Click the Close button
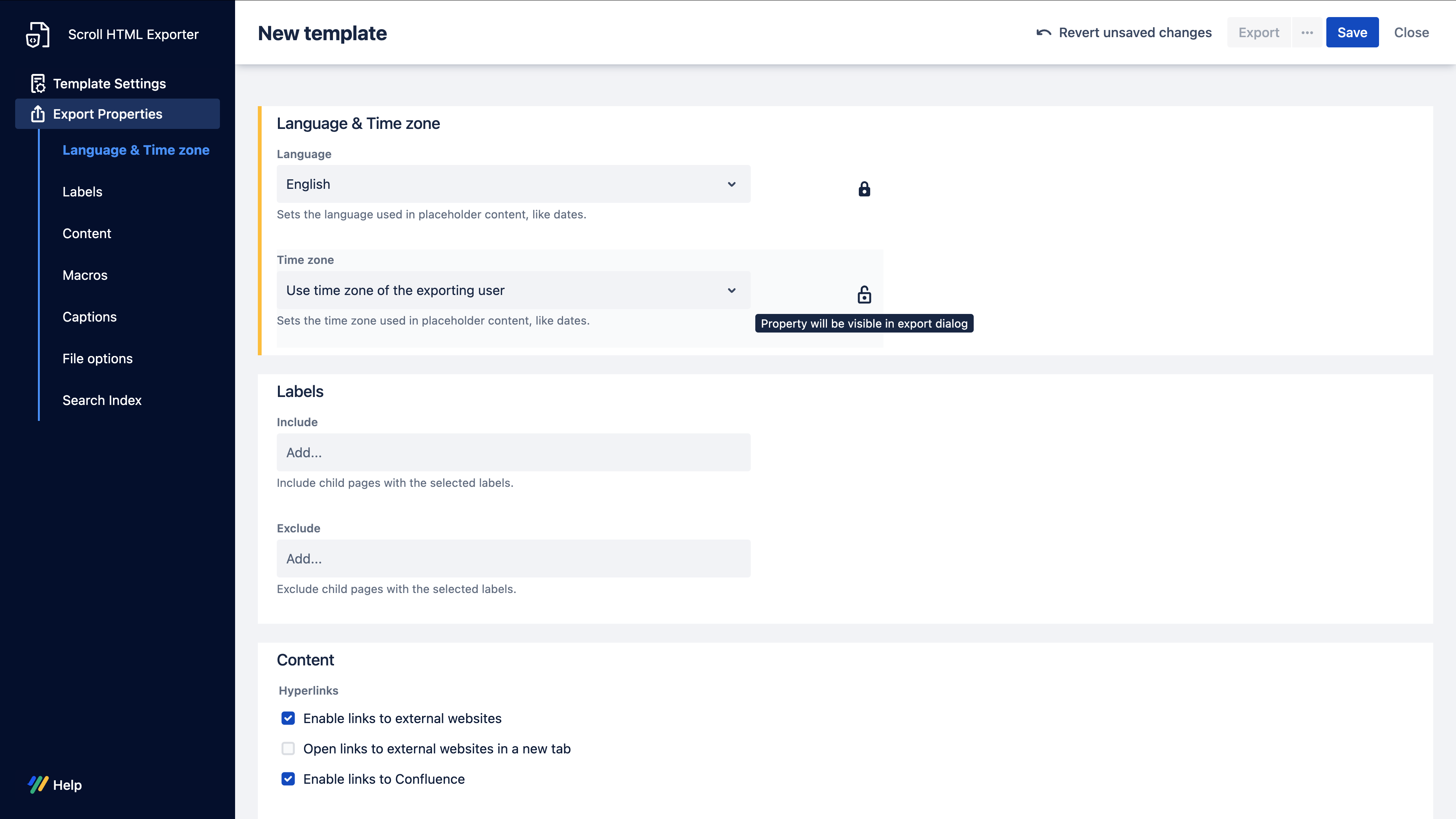This screenshot has width=1456, height=819. [1411, 33]
